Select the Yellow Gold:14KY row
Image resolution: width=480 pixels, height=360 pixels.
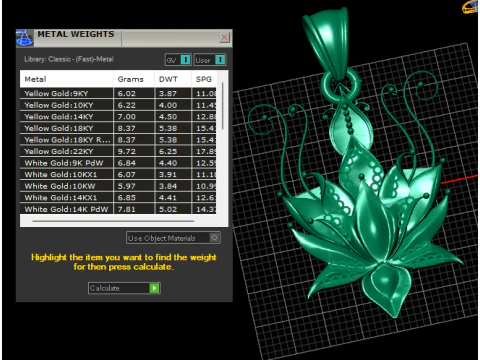(x=118, y=117)
